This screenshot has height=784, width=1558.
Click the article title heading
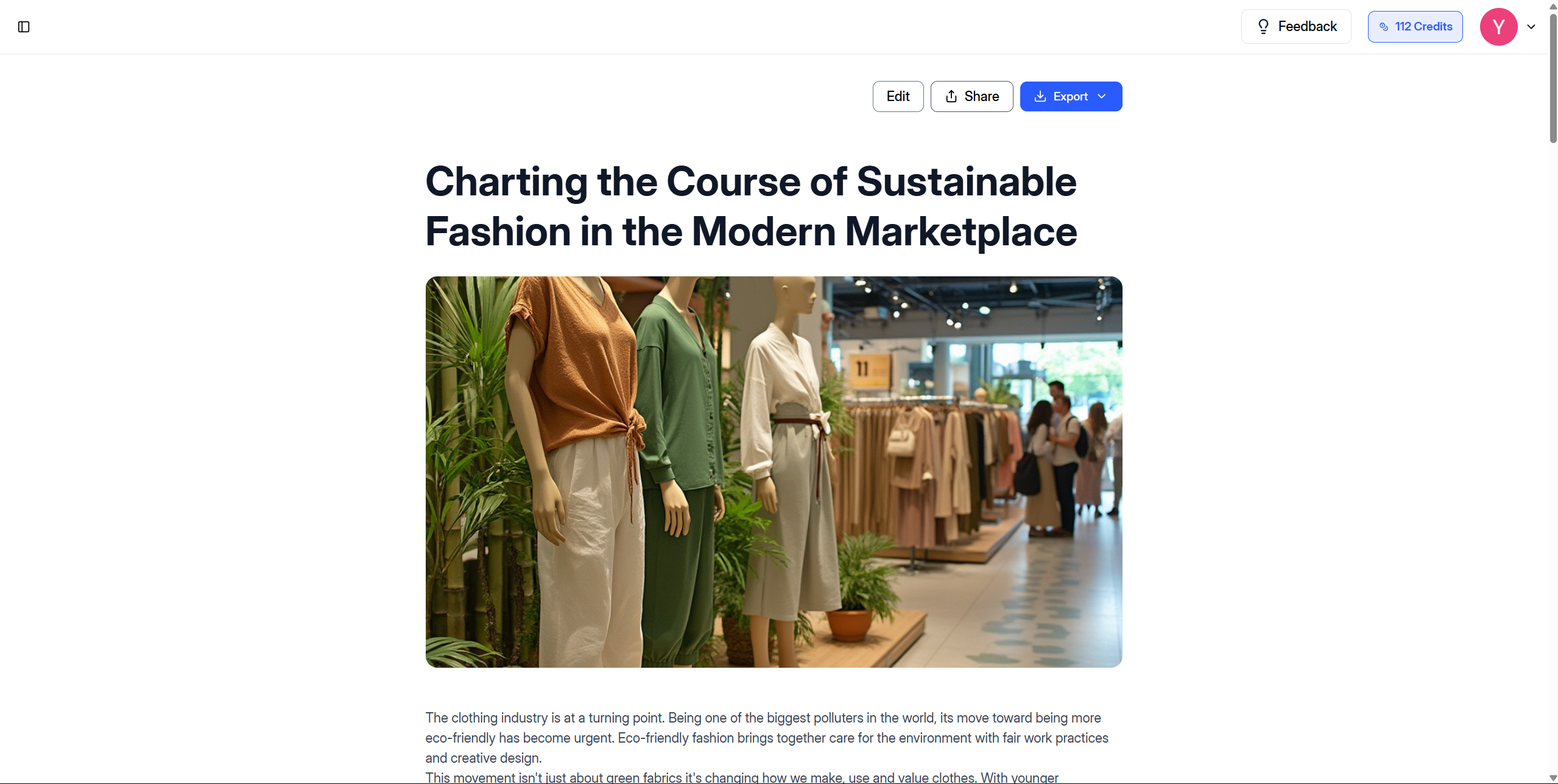751,206
